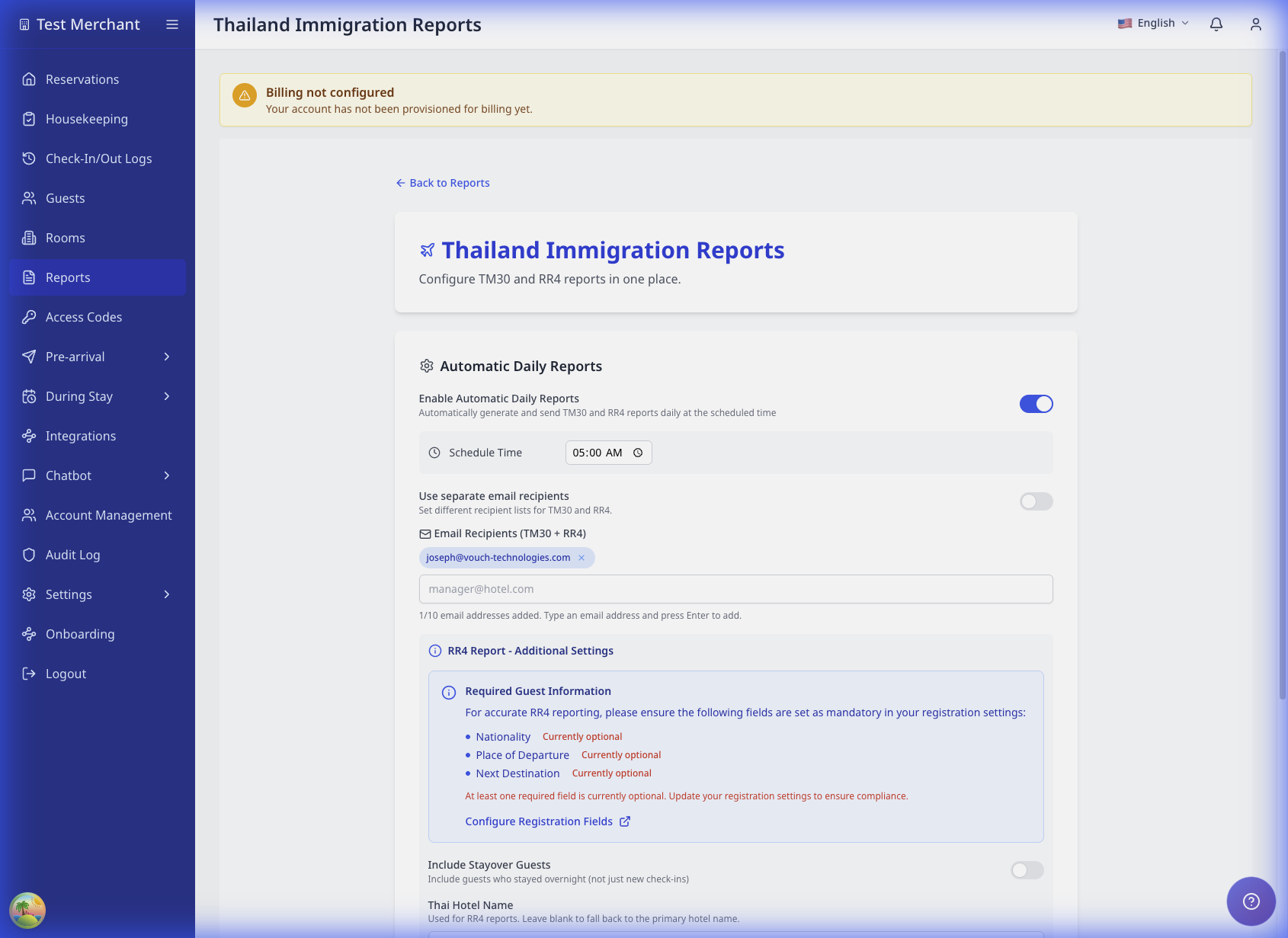Select the Access Codes key icon
Viewport: 1288px width, 938px height.
coord(29,317)
